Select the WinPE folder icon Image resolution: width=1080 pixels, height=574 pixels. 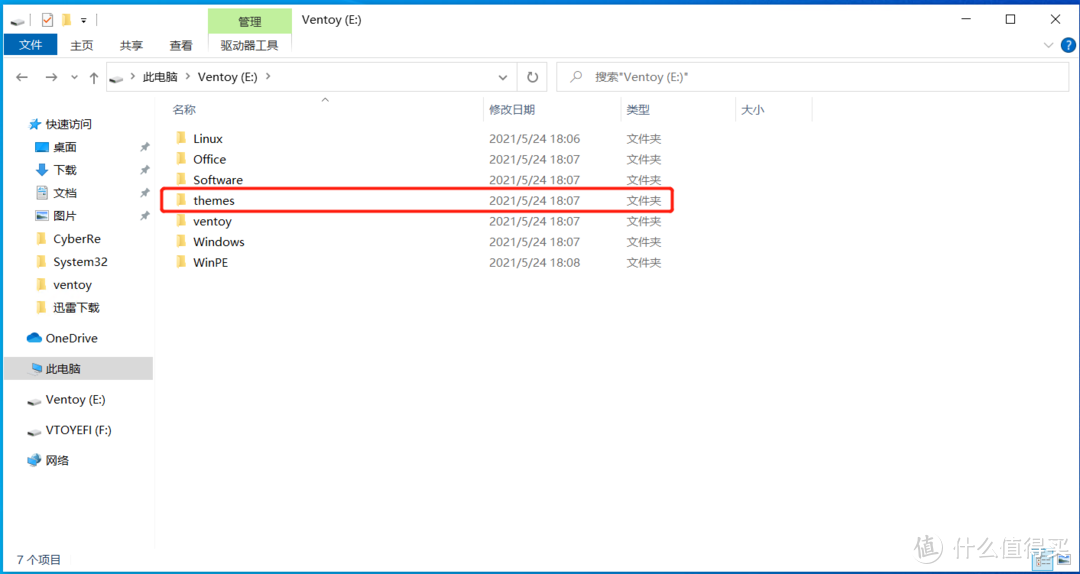coord(181,262)
